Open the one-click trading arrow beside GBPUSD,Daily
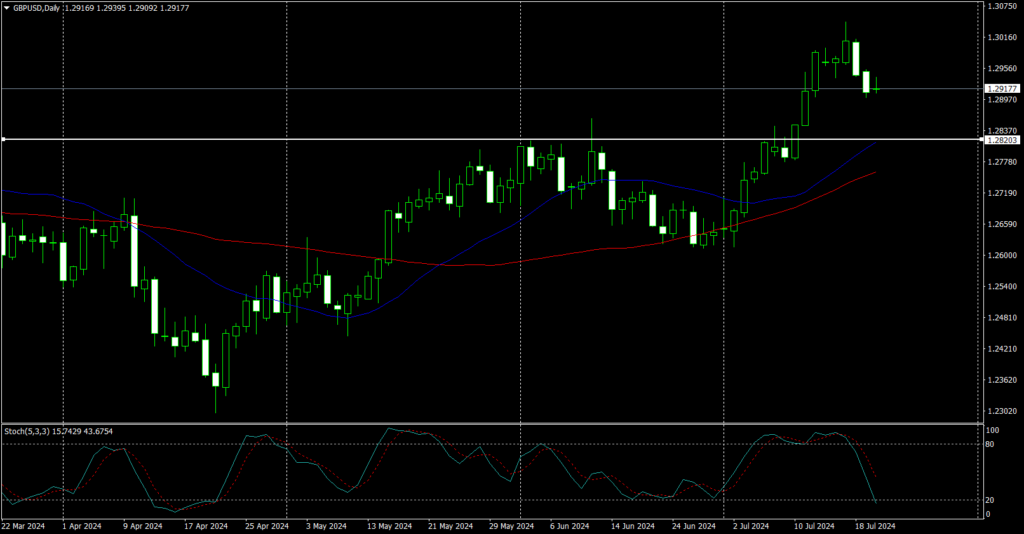The width and height of the screenshot is (1024, 534). pos(7,8)
